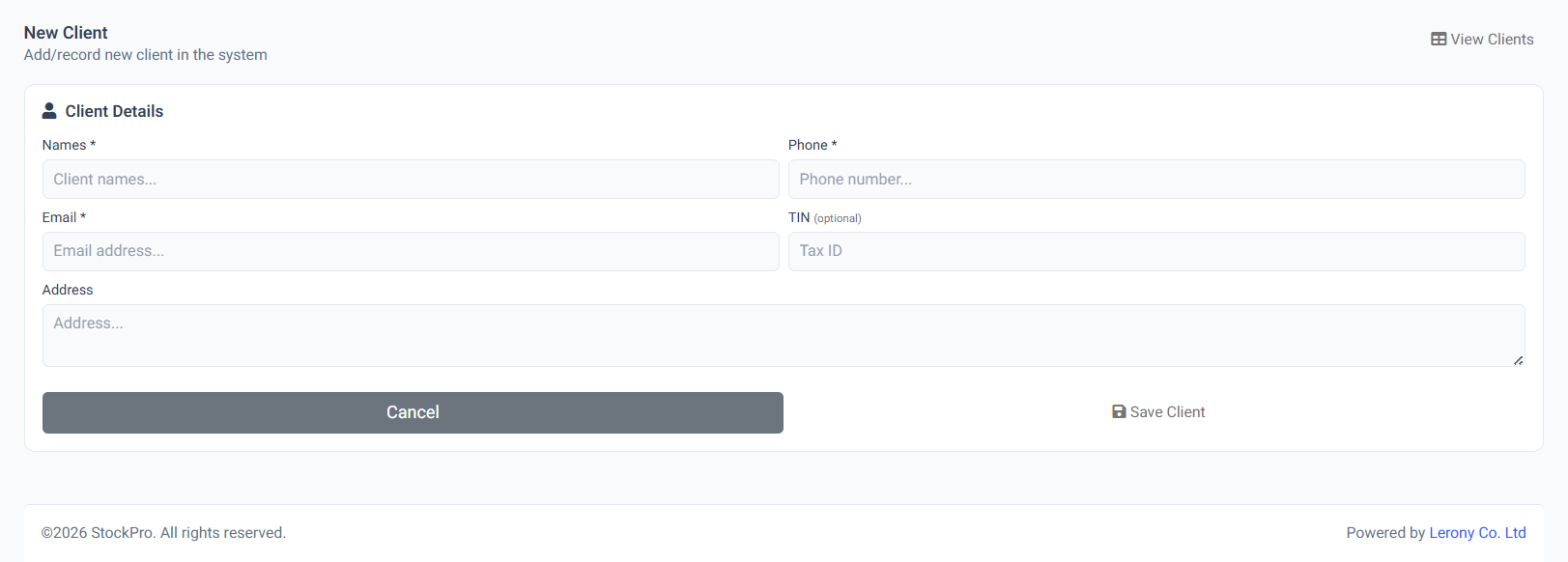Click the Save Client button text
Viewport: 1568px width, 562px height.
click(x=1167, y=412)
